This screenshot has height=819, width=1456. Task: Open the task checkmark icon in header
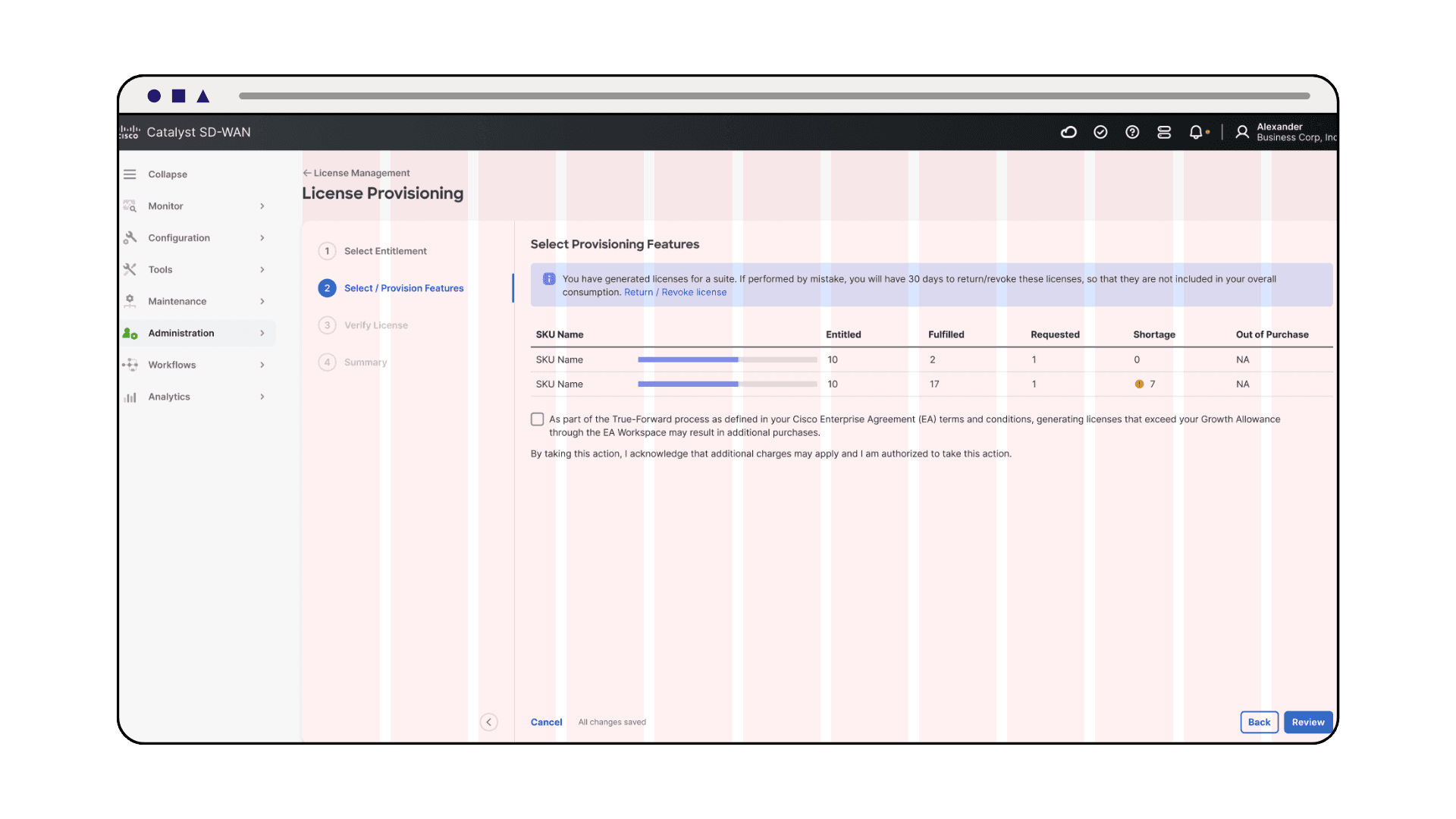pyautogui.click(x=1100, y=132)
